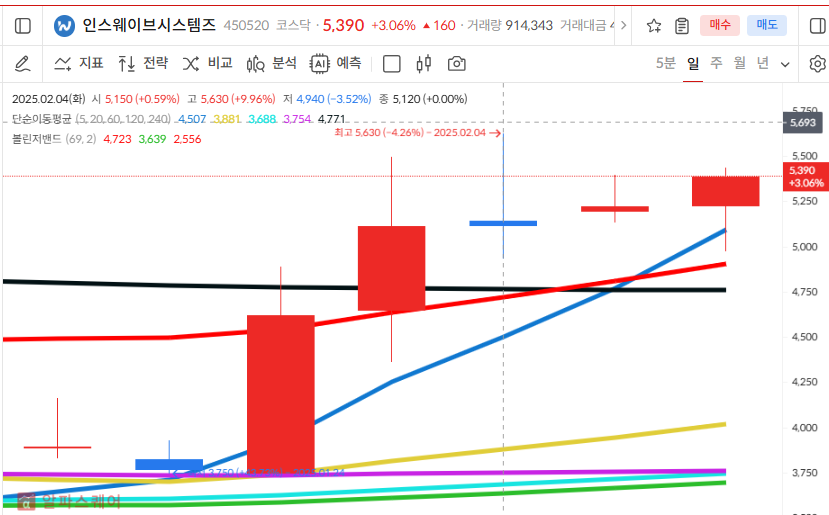Click the 거래량 914,343 volume text
This screenshot has height=515, width=829.
[x=510, y=25]
